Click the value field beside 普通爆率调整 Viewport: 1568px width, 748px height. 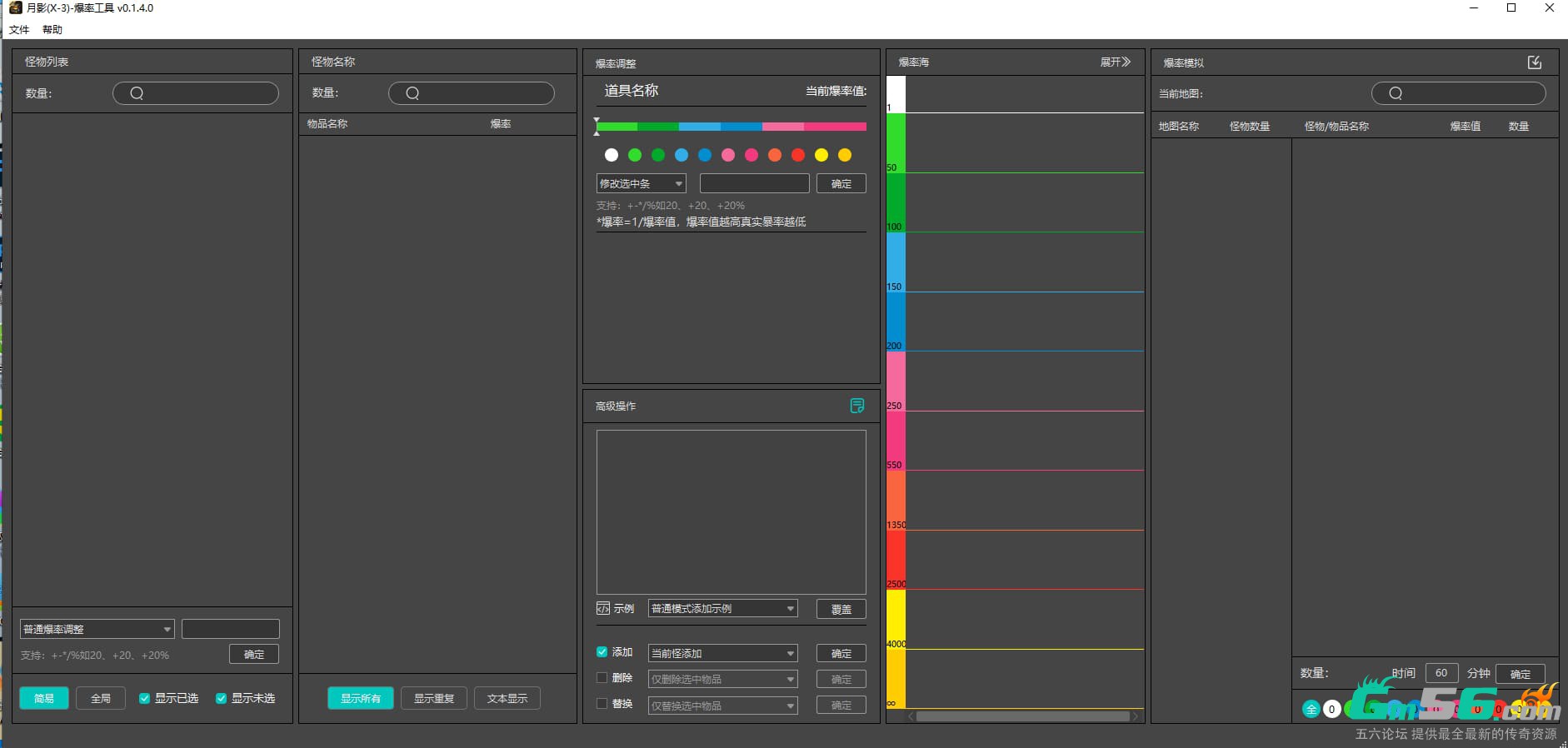231,629
